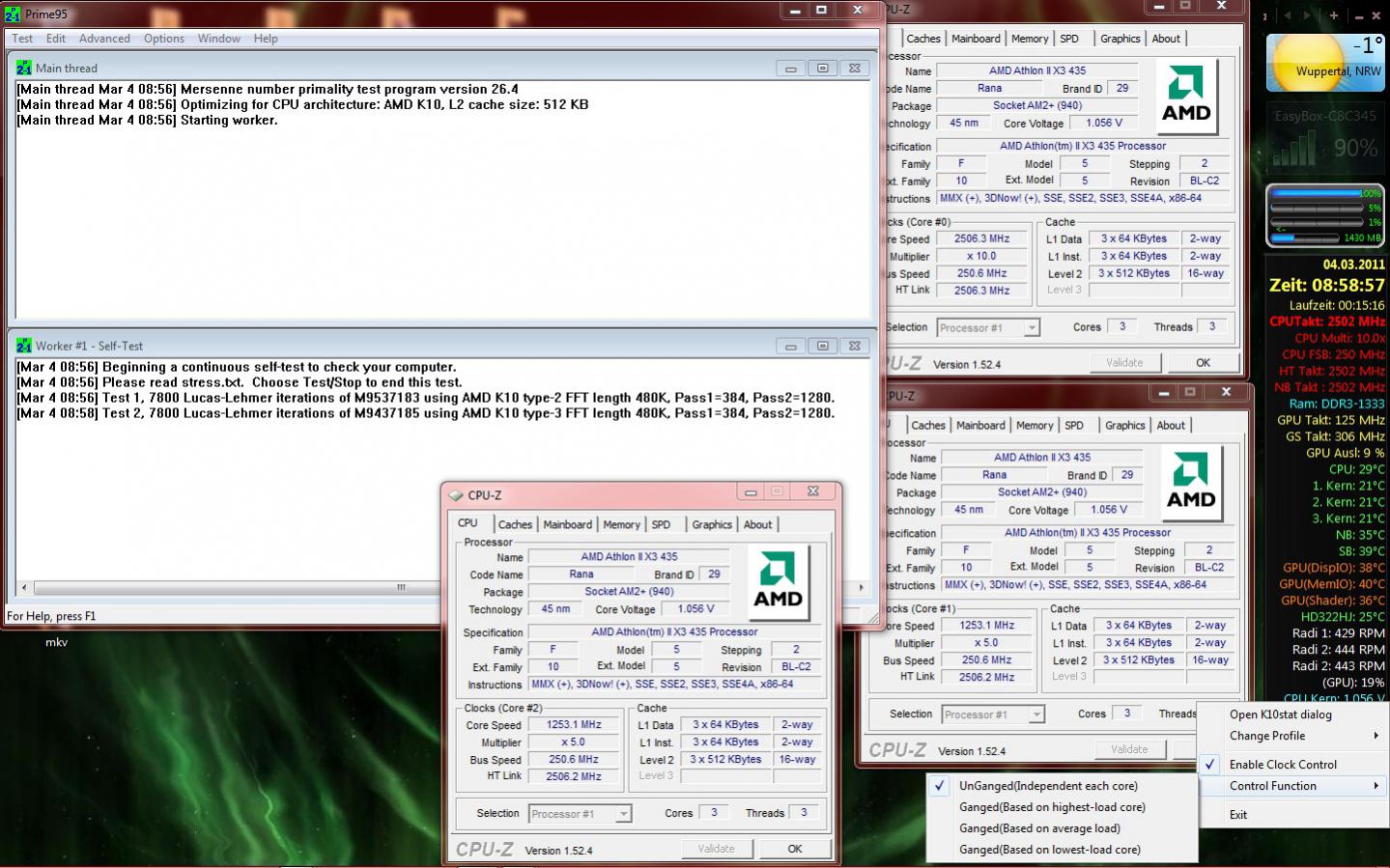Click the sidebar next-gadget right arrow
The image size is (1390, 868).
click(1307, 15)
